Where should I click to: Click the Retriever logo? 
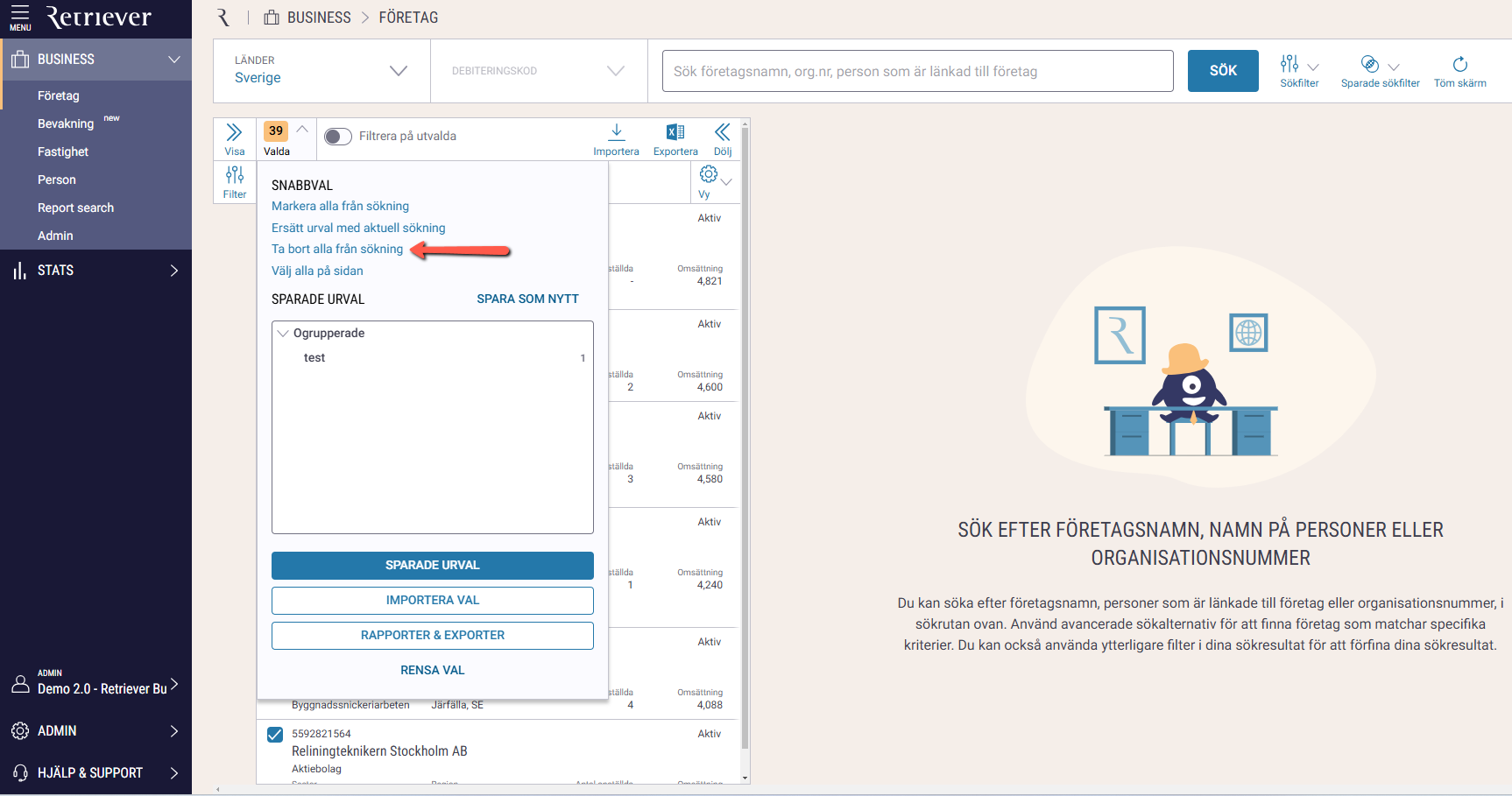click(x=98, y=17)
